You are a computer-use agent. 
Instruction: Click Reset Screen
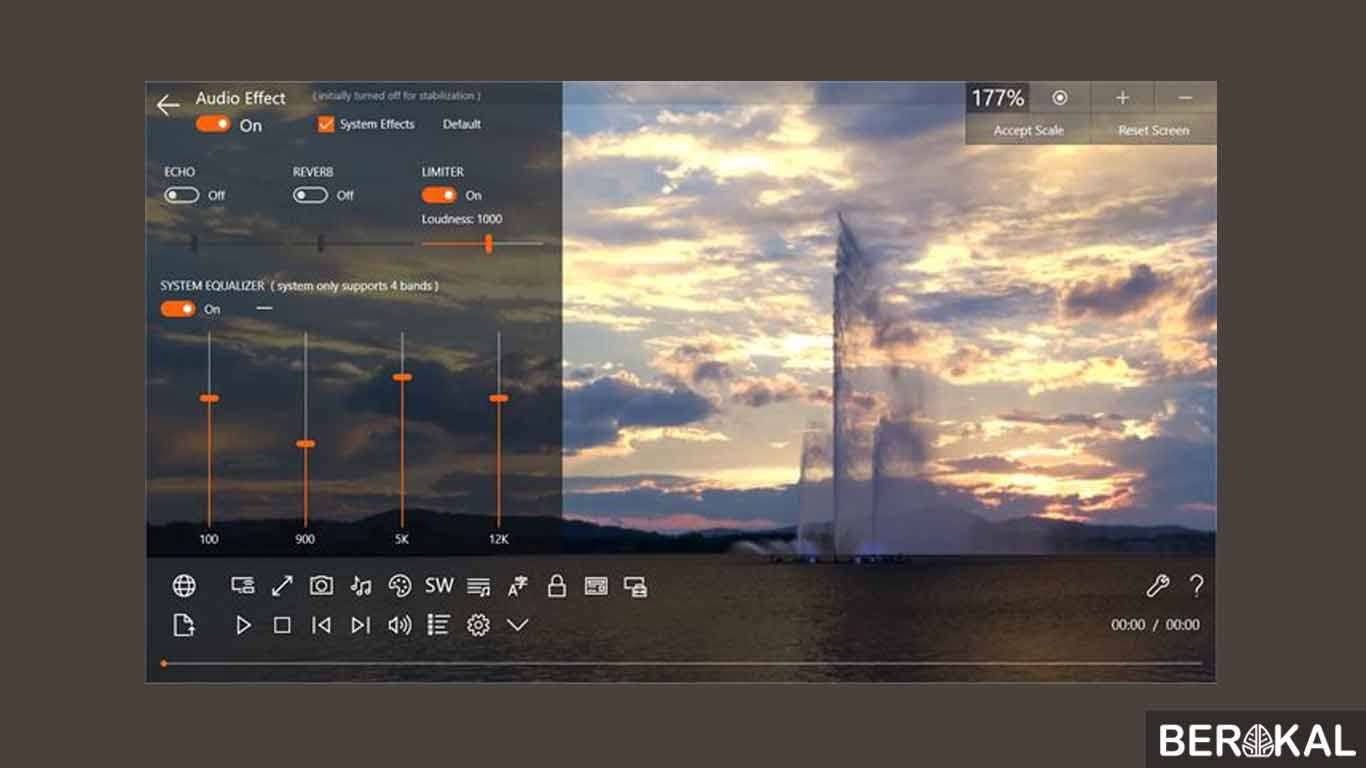tap(1152, 130)
